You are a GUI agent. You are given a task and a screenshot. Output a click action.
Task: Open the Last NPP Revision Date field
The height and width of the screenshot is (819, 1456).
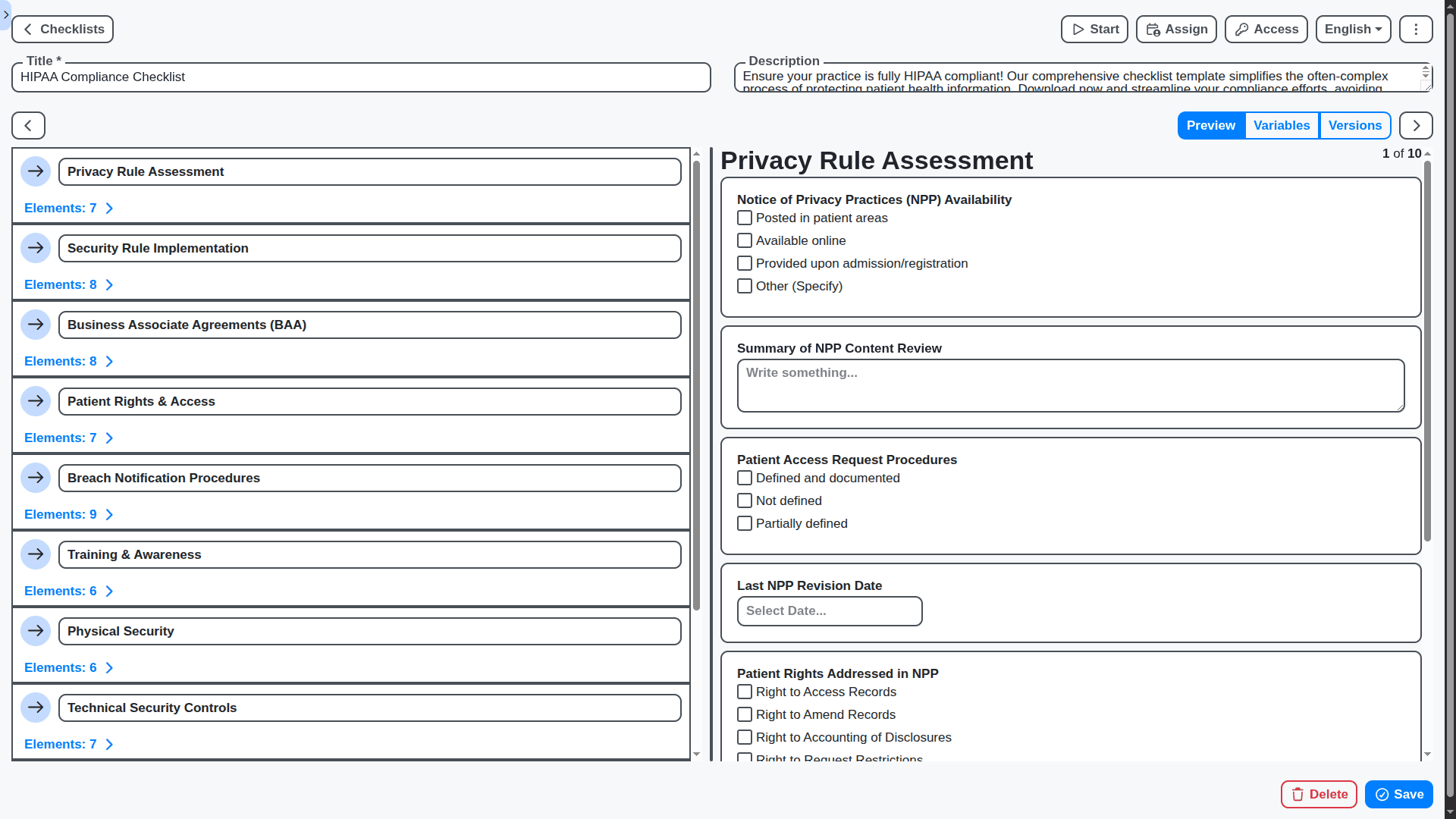pyautogui.click(x=829, y=610)
